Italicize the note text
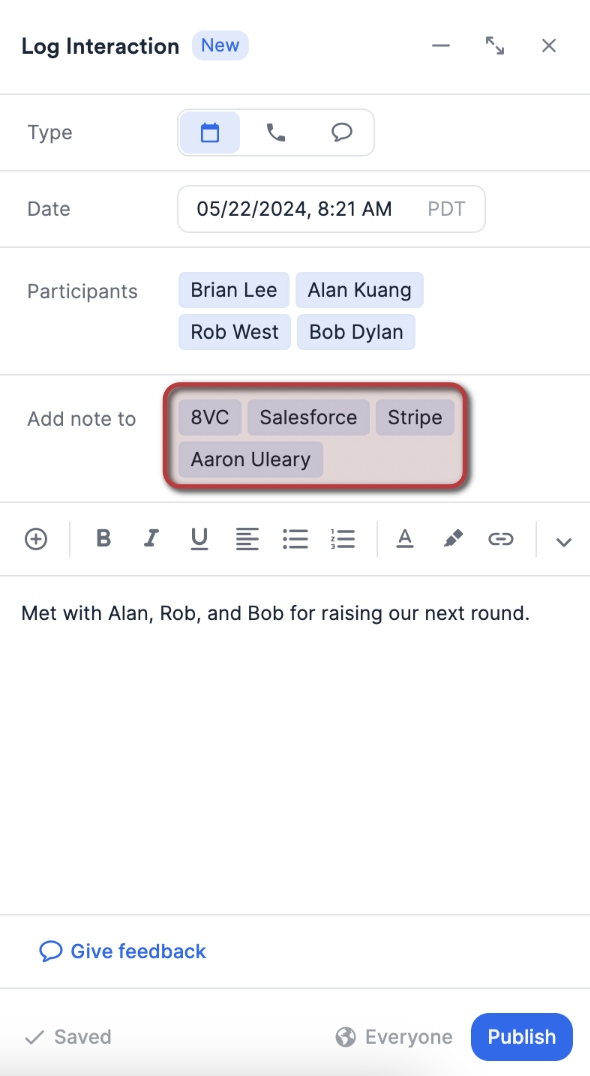This screenshot has height=1076, width=590. 151,539
